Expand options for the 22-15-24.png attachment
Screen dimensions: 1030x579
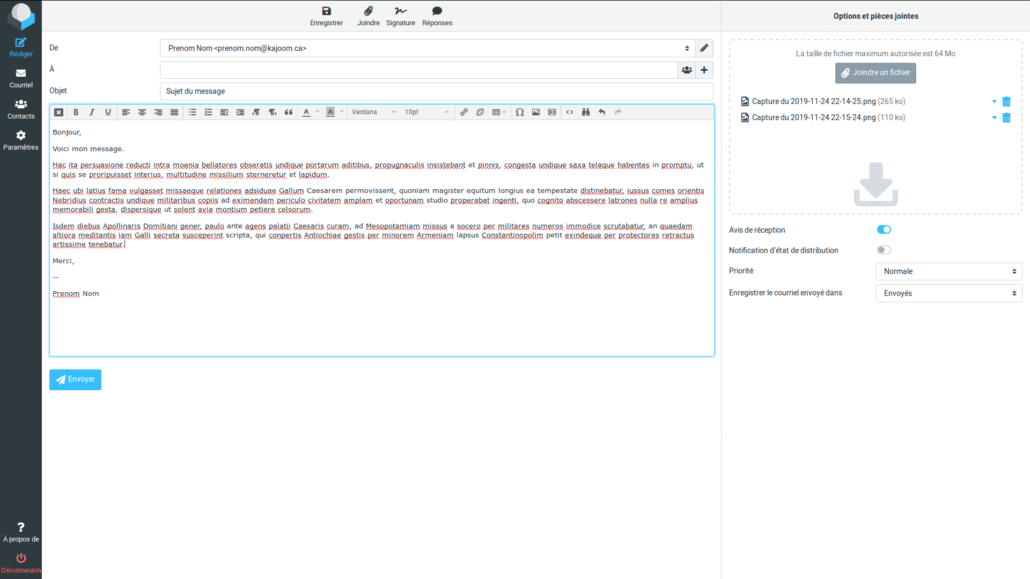click(994, 118)
